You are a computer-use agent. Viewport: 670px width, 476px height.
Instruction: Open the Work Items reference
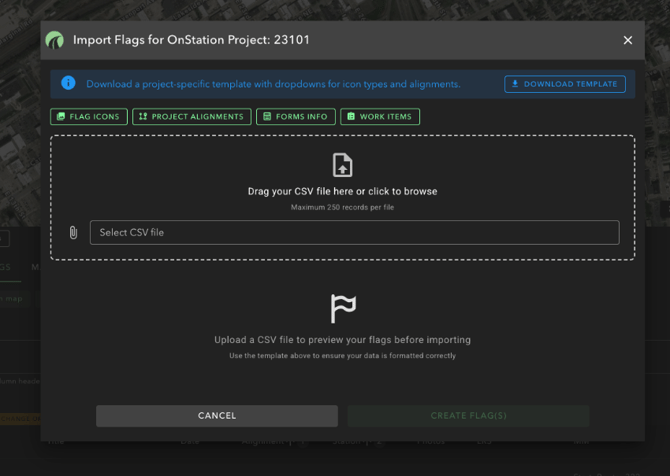tap(380, 117)
